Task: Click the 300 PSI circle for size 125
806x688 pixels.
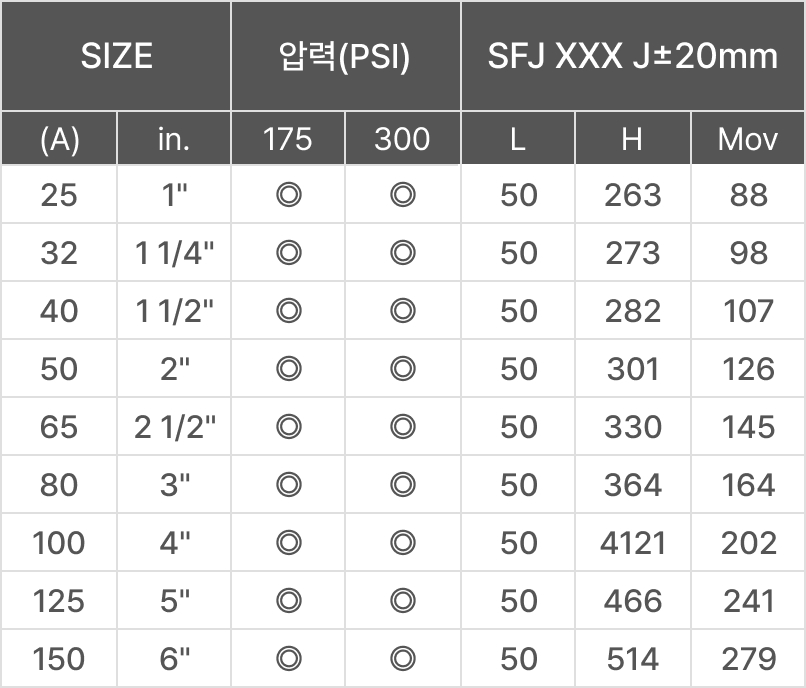Action: (403, 602)
